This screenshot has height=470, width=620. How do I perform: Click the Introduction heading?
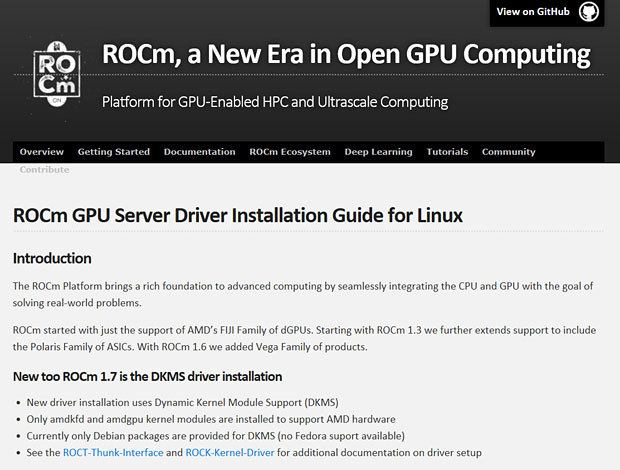(x=52, y=259)
